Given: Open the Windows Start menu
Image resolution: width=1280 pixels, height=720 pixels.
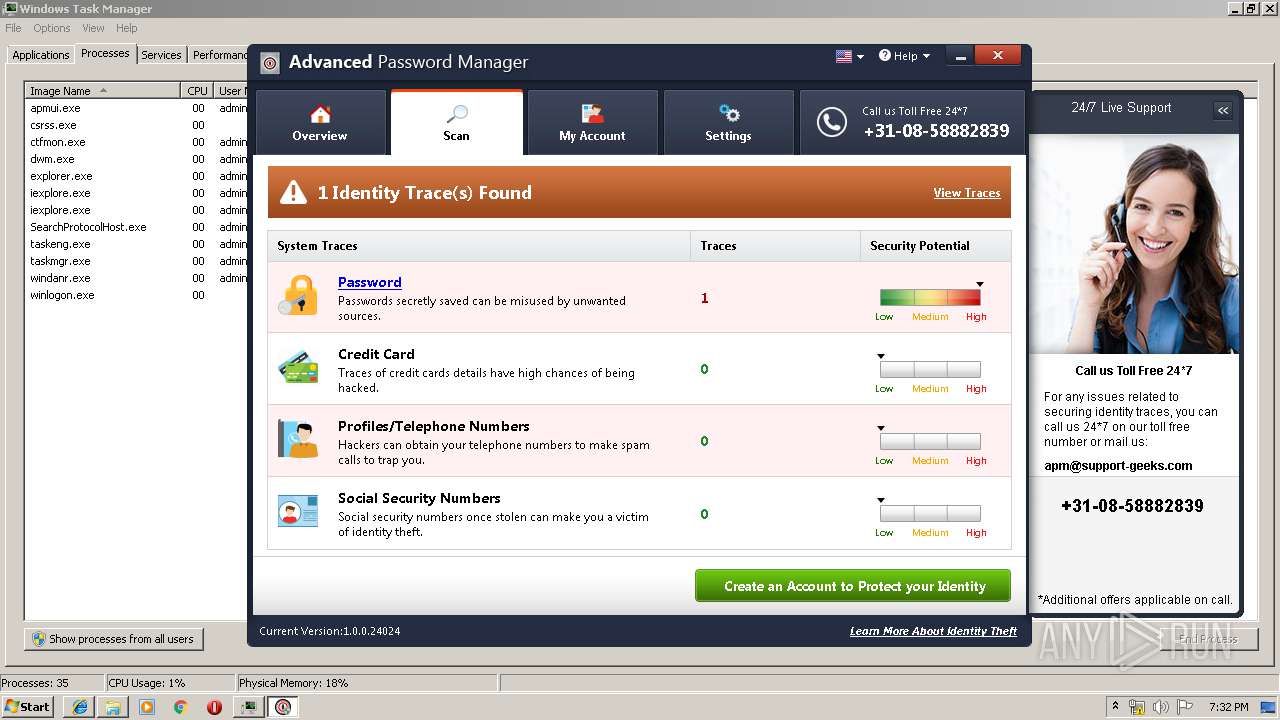Looking at the screenshot, I should (28, 706).
